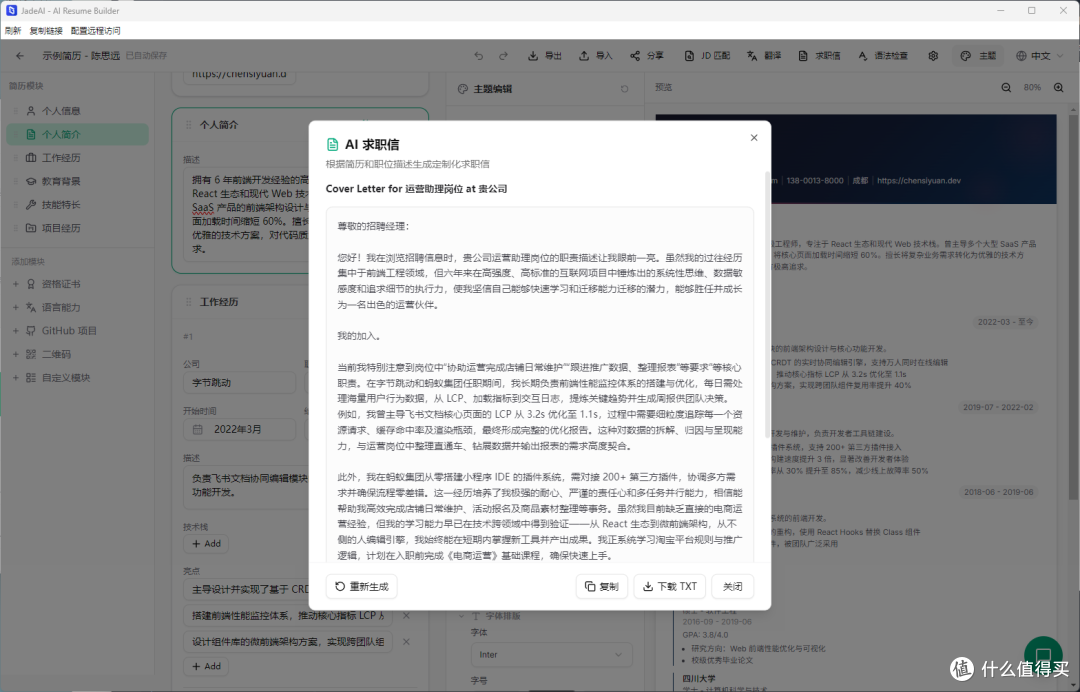Collapse the 字体排版 section
Viewport: 1080px width, 692px height.
point(461,616)
